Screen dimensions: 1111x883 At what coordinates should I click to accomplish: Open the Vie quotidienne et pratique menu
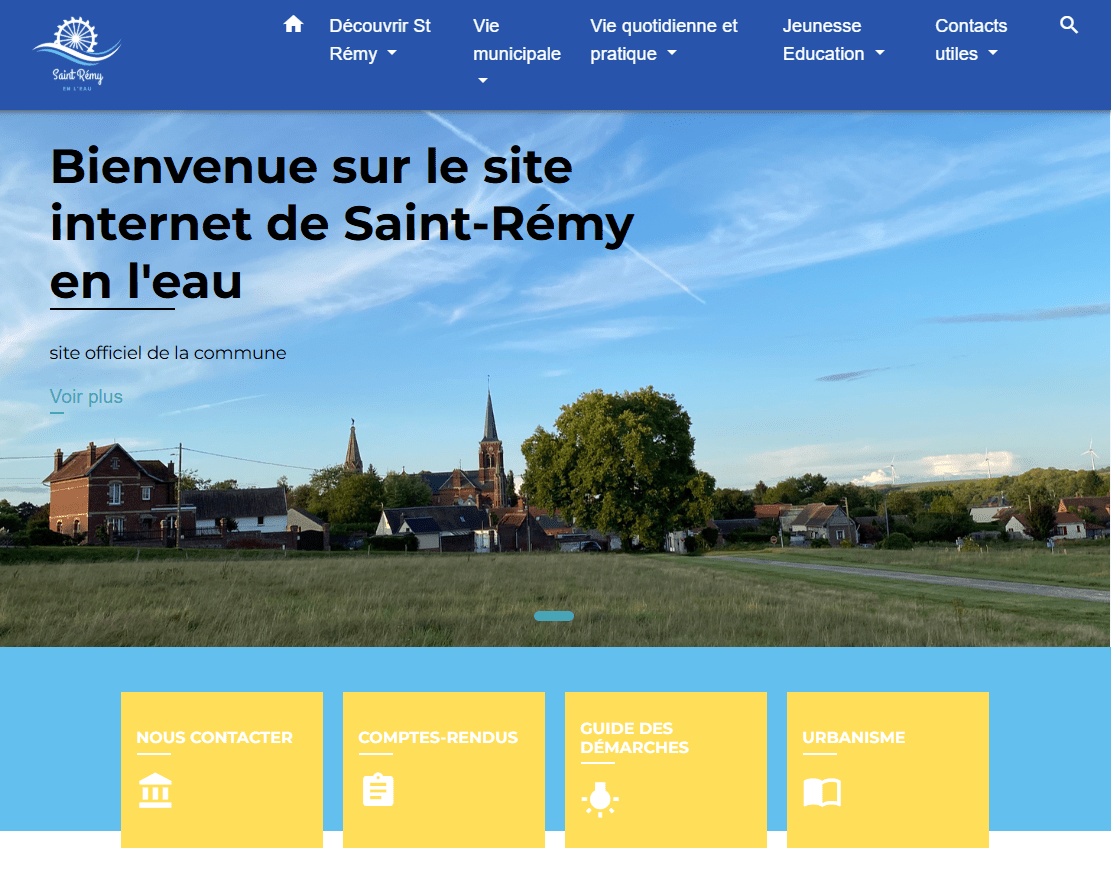coord(664,40)
